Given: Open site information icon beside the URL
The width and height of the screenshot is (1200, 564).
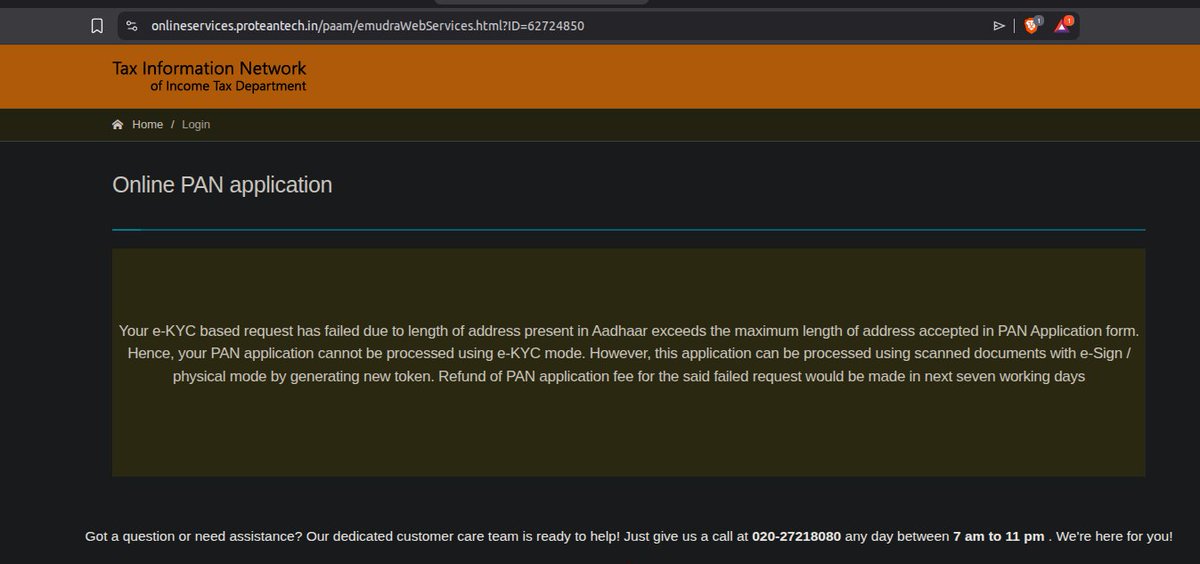Looking at the screenshot, I should tap(132, 26).
